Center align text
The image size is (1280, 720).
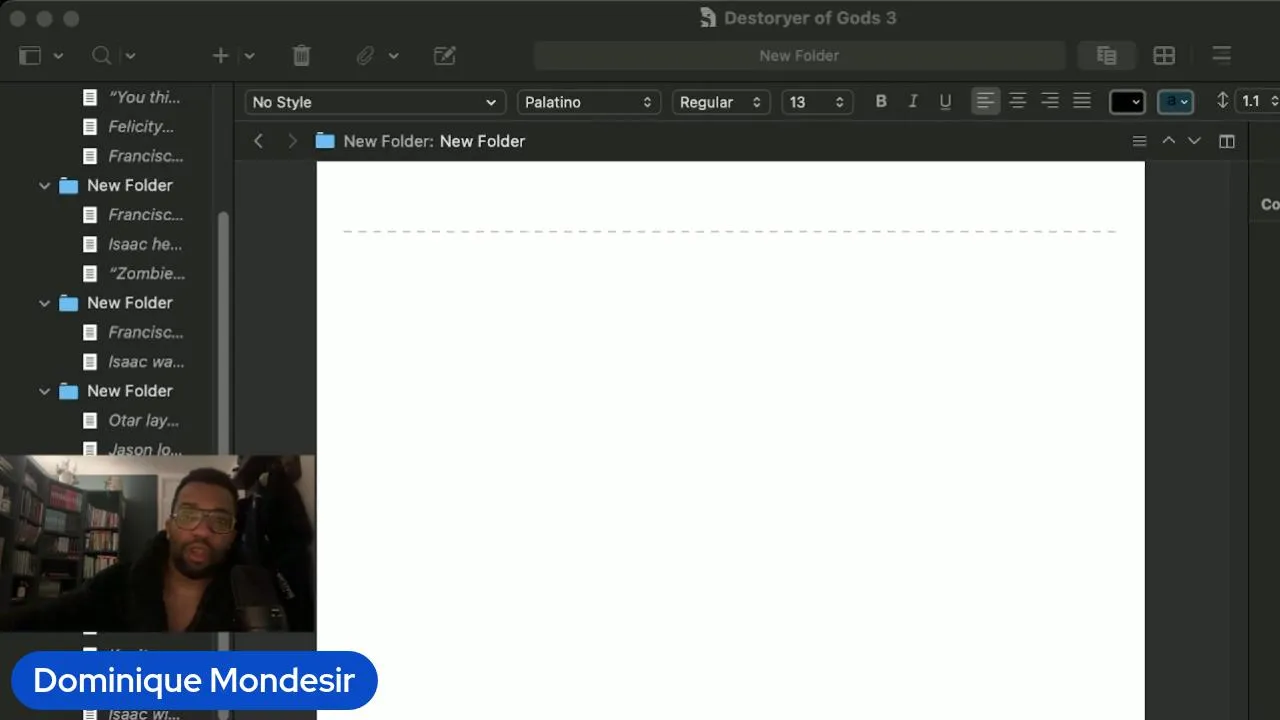[1018, 102]
